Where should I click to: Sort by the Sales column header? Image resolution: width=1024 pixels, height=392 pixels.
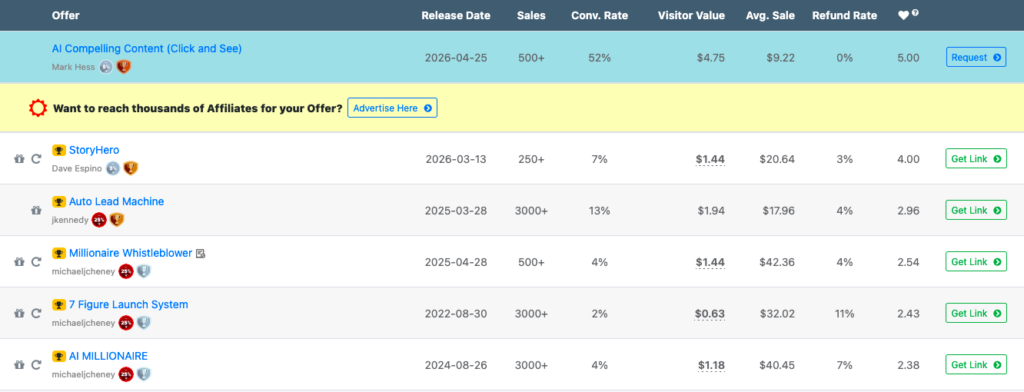coord(531,16)
